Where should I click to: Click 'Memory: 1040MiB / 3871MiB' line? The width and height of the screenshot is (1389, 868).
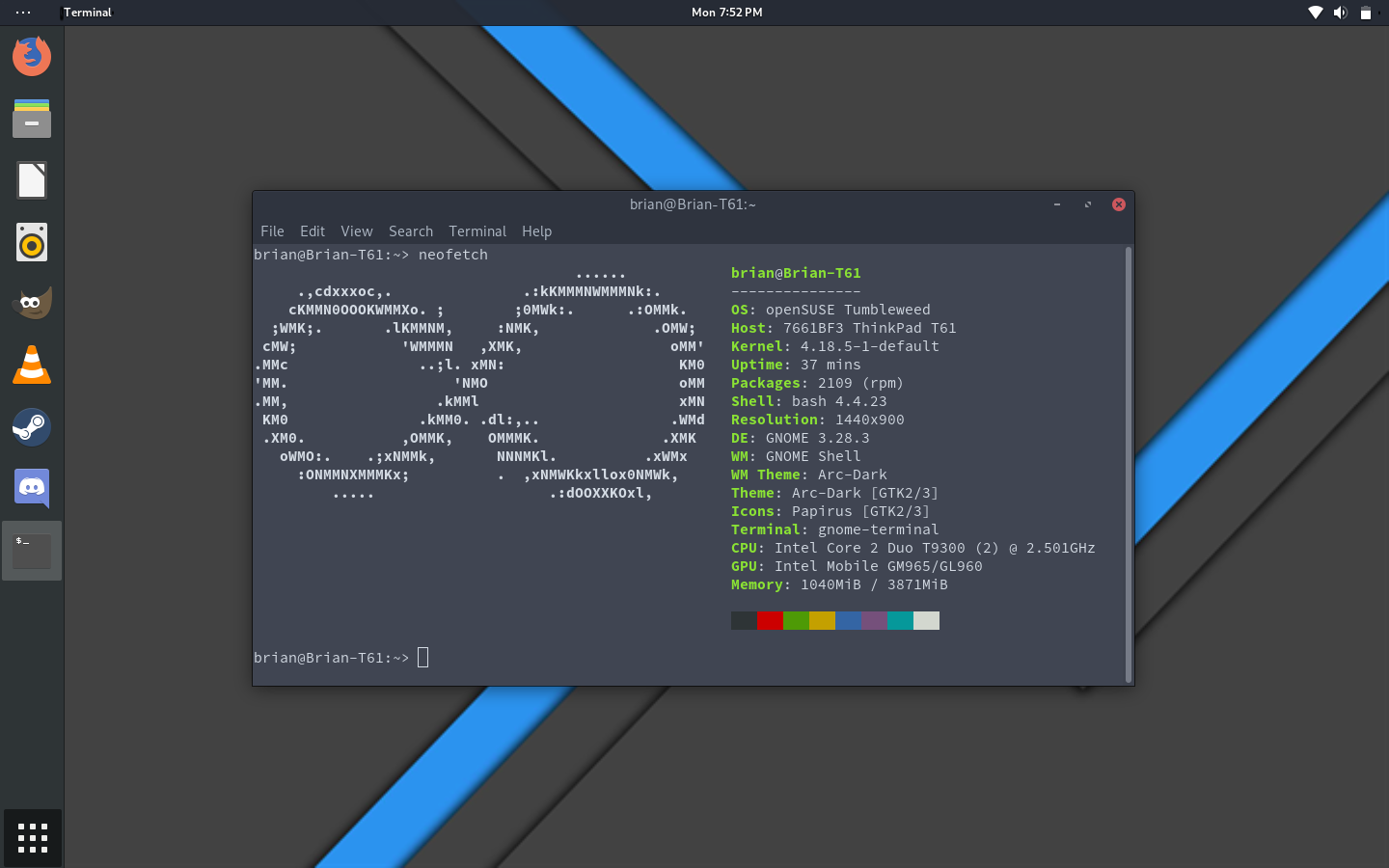click(x=839, y=584)
